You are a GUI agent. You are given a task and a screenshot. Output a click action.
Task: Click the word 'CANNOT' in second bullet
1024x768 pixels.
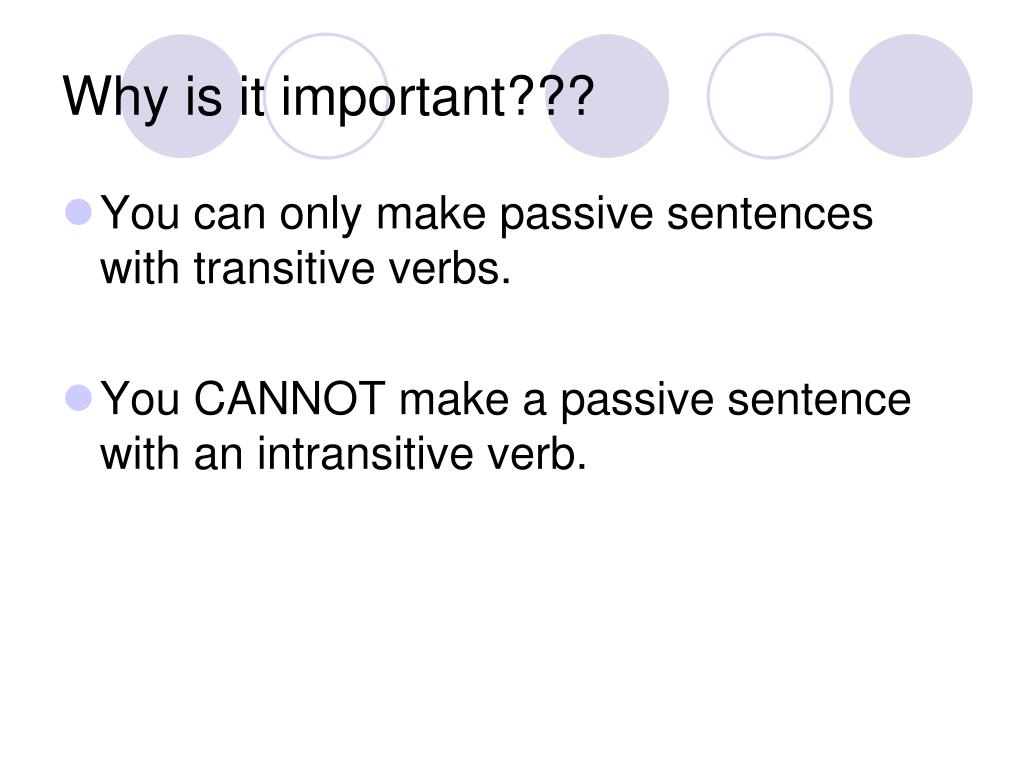[x=290, y=398]
